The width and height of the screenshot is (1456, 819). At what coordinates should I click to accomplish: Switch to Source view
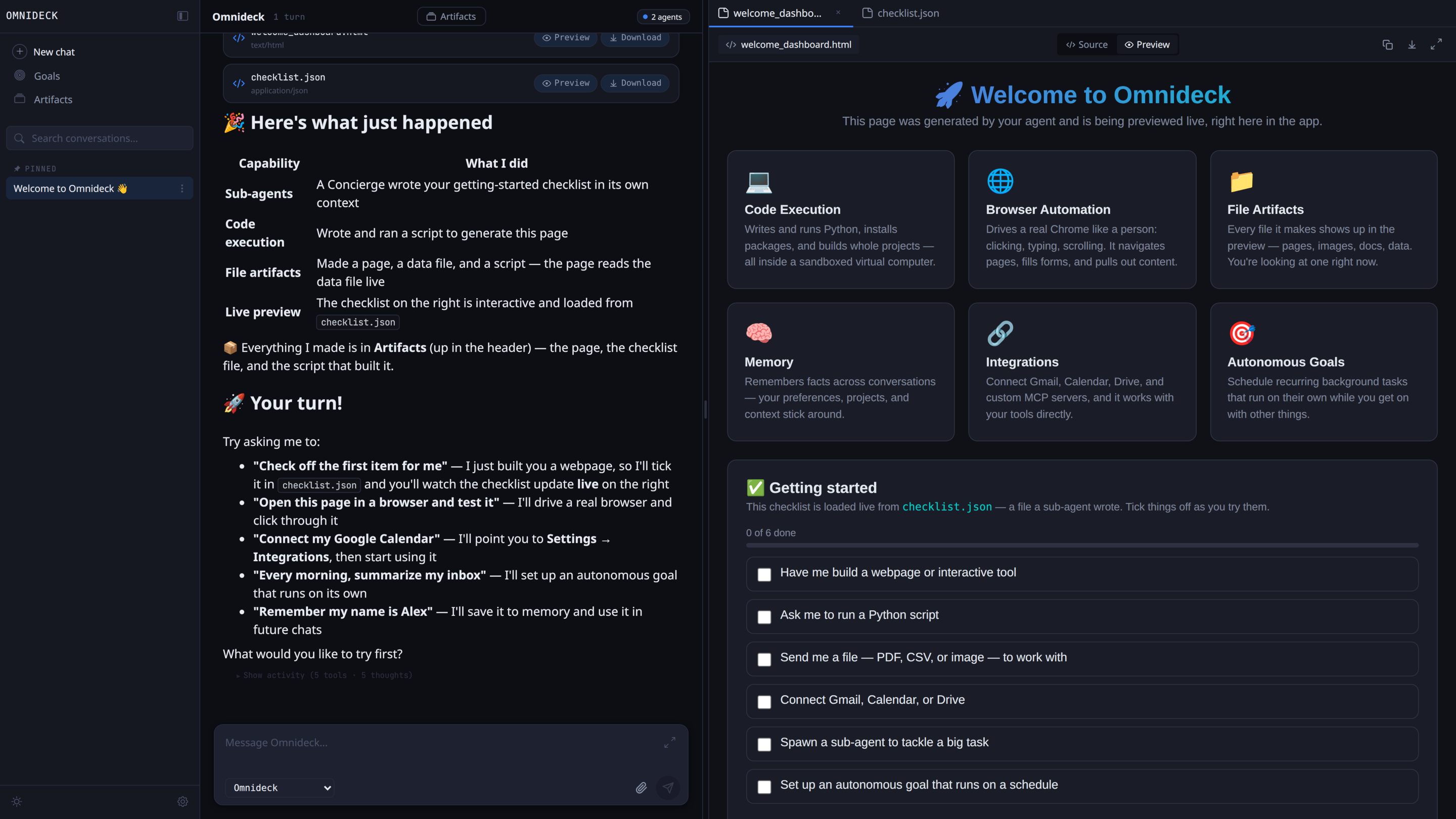pos(1087,44)
